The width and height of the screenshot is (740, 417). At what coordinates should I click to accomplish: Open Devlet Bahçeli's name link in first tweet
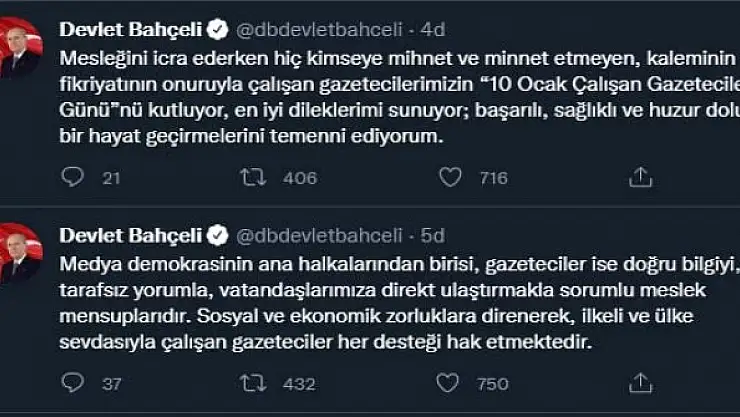[x=131, y=28]
